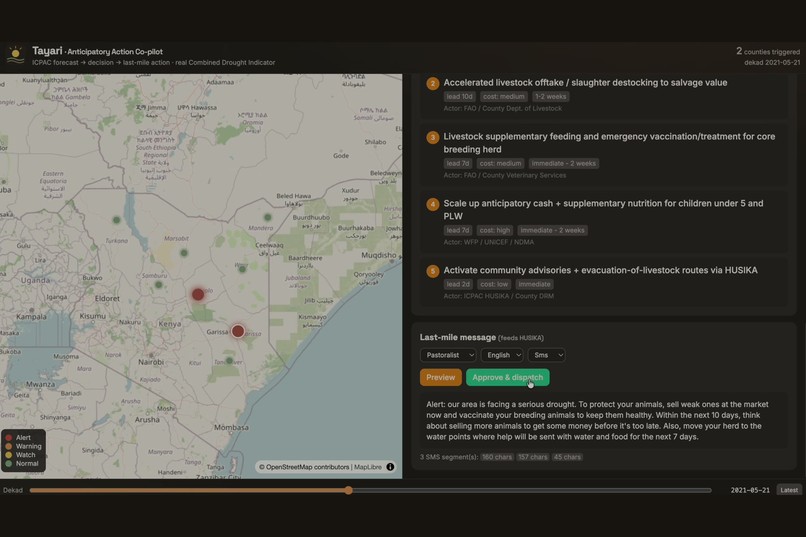Click the Preview button

441,377
